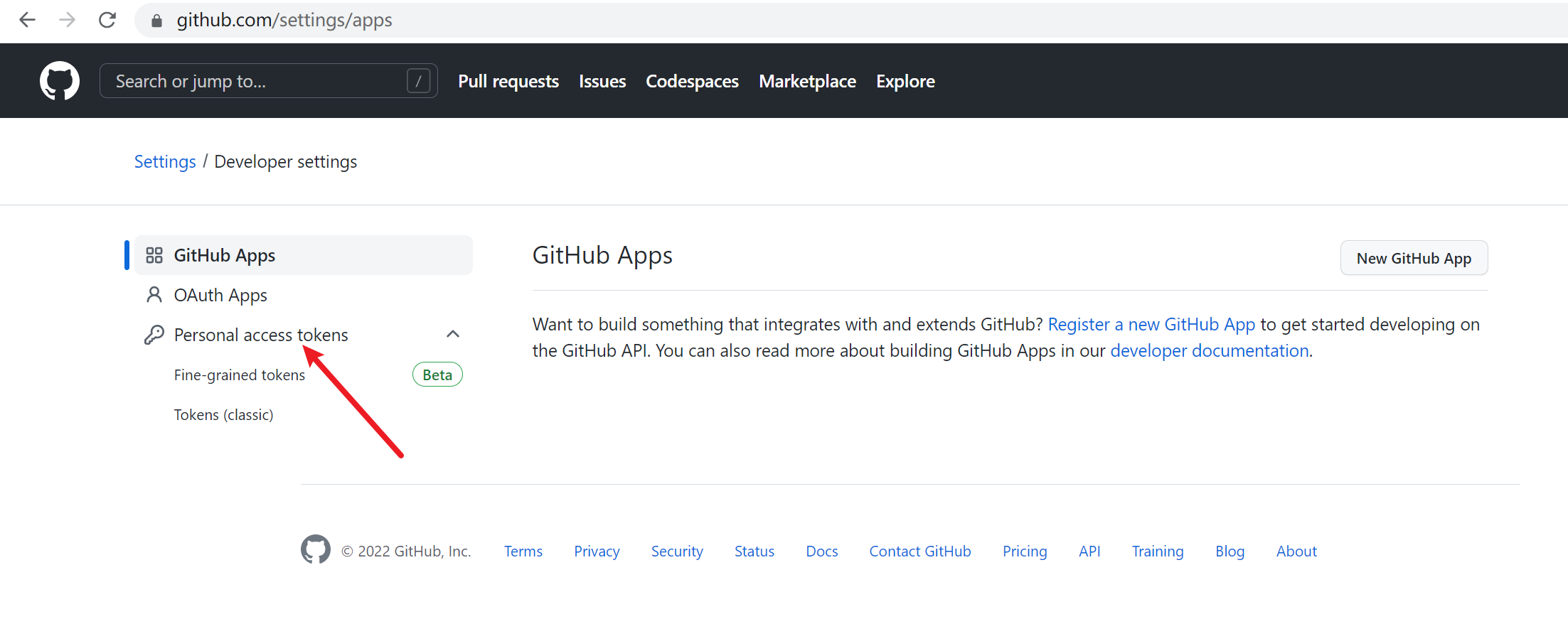This screenshot has width=1568, height=619.
Task: Open Marketplace in the top nav
Action: (x=807, y=81)
